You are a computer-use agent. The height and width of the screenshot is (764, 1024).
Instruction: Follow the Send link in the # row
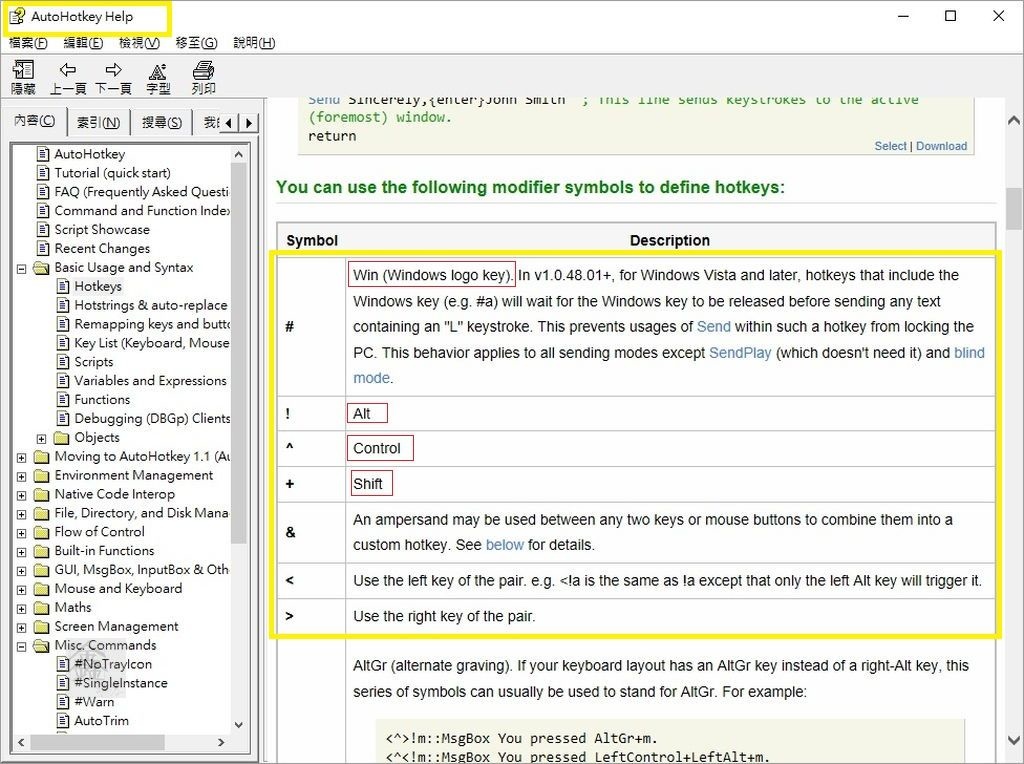click(713, 326)
